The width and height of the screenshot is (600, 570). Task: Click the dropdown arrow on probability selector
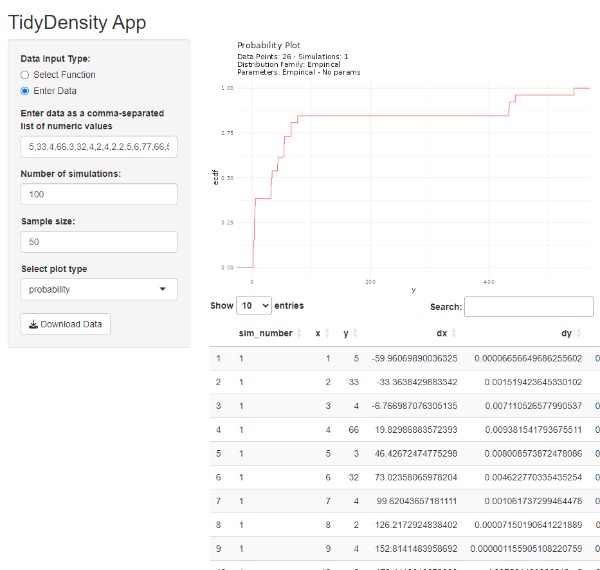click(x=163, y=289)
